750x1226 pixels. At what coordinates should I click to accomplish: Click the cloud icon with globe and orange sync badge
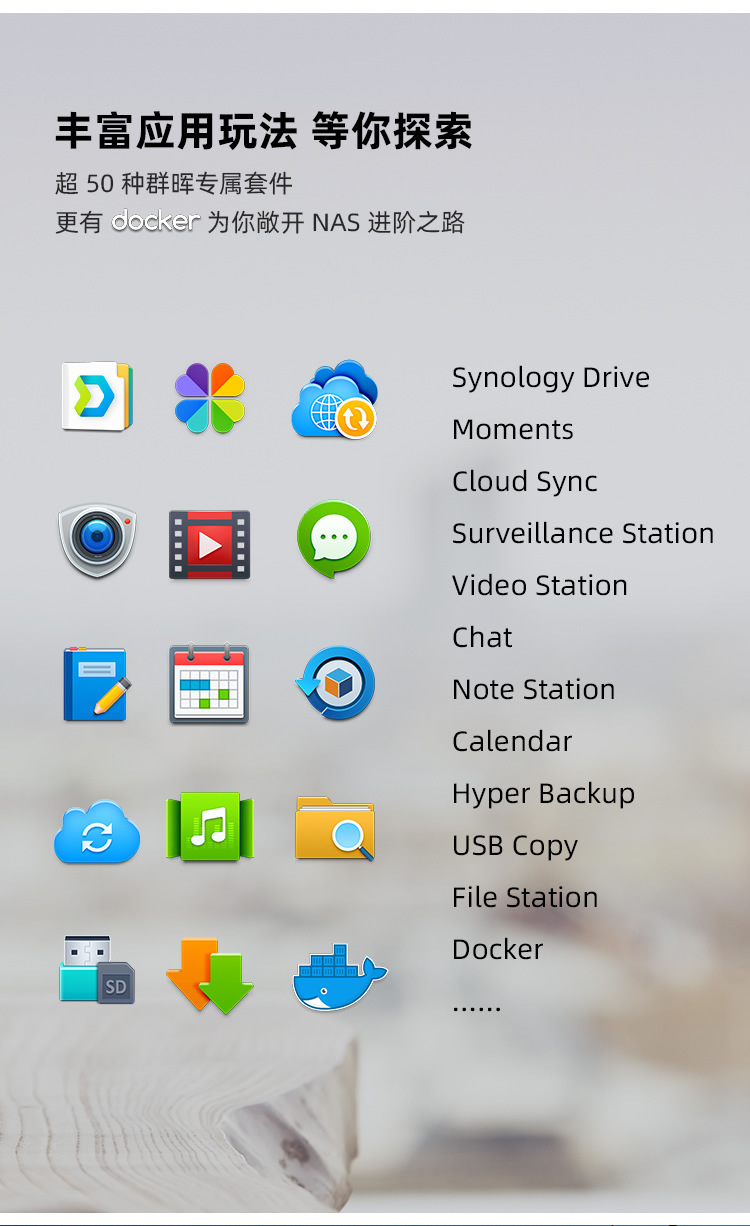click(335, 398)
